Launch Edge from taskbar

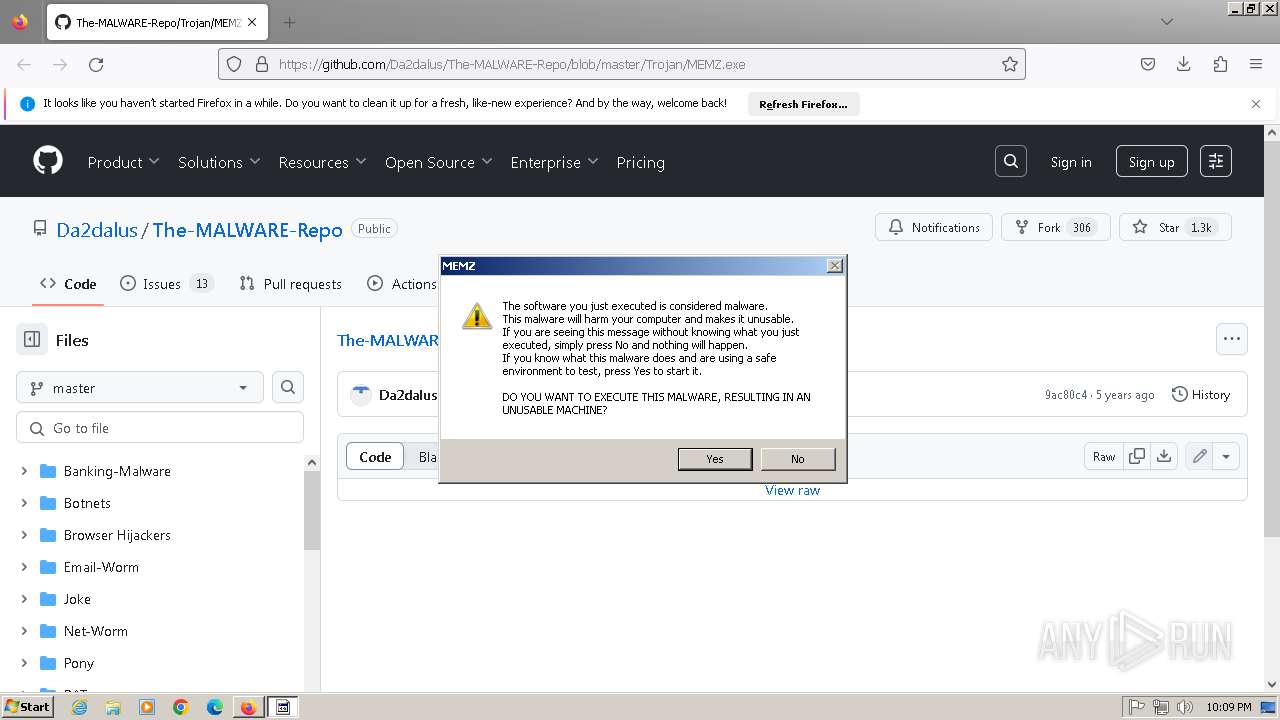(215, 707)
